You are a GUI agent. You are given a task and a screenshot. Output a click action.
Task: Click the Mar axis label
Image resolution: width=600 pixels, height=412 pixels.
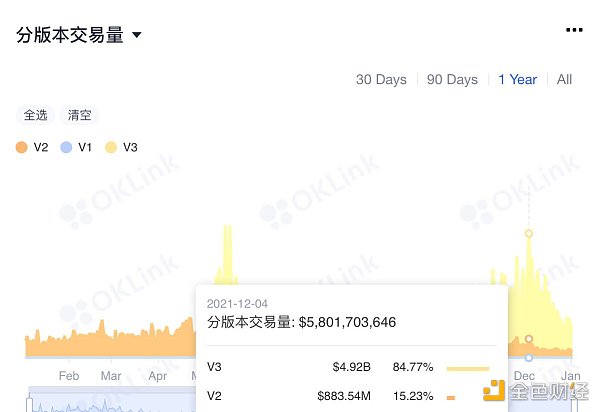(111, 376)
